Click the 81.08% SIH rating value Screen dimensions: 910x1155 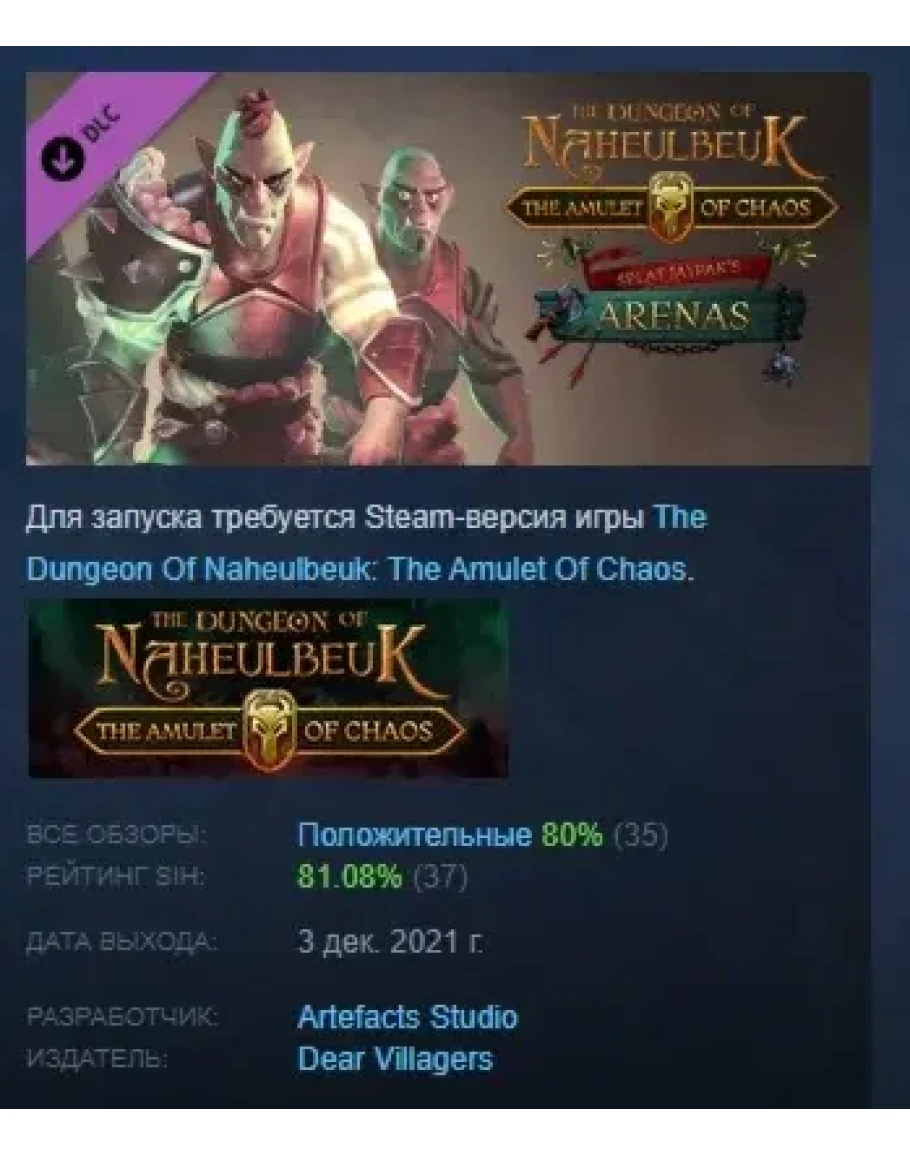pyautogui.click(x=350, y=877)
